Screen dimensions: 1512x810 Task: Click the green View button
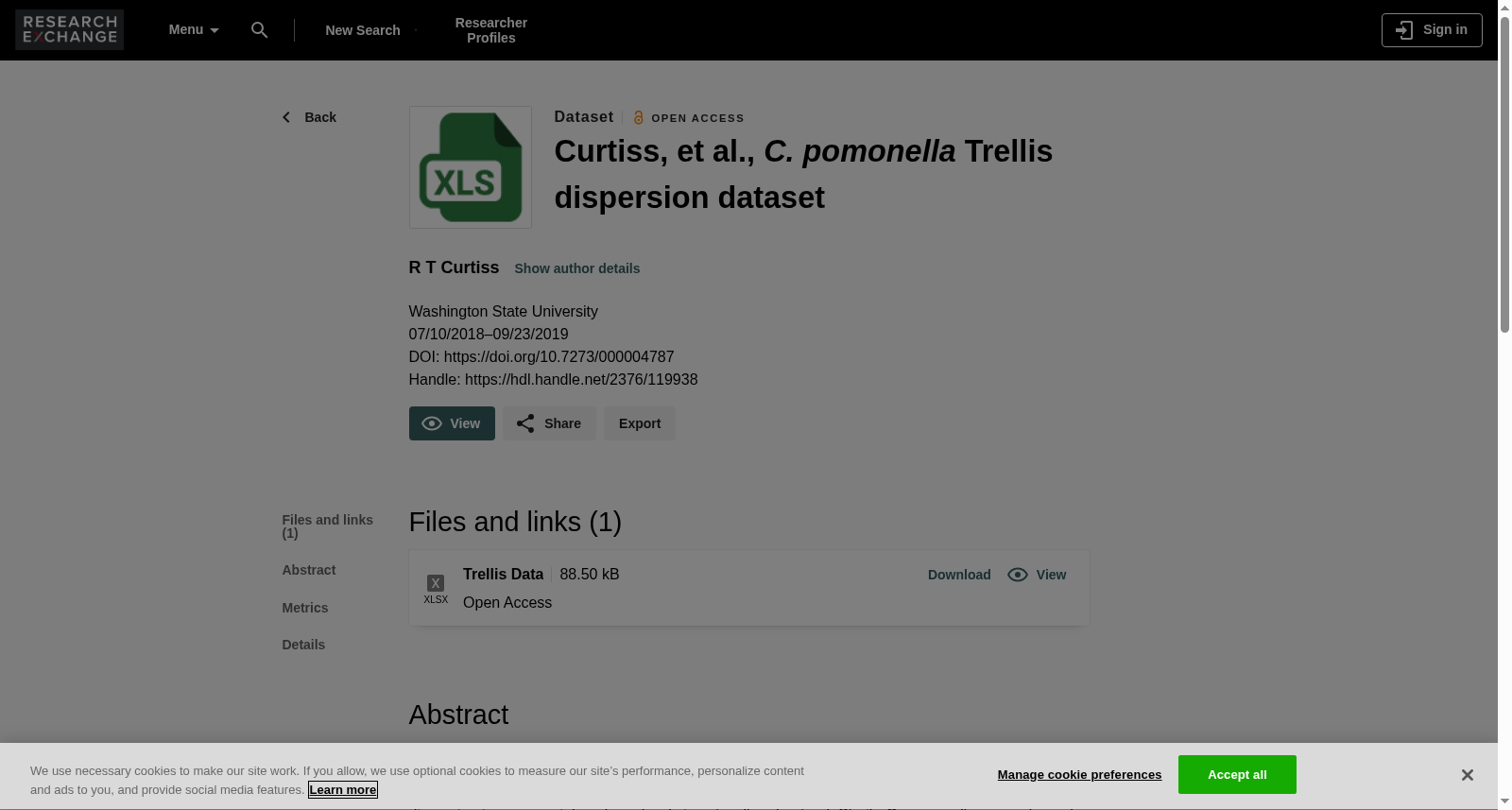pyautogui.click(x=452, y=423)
